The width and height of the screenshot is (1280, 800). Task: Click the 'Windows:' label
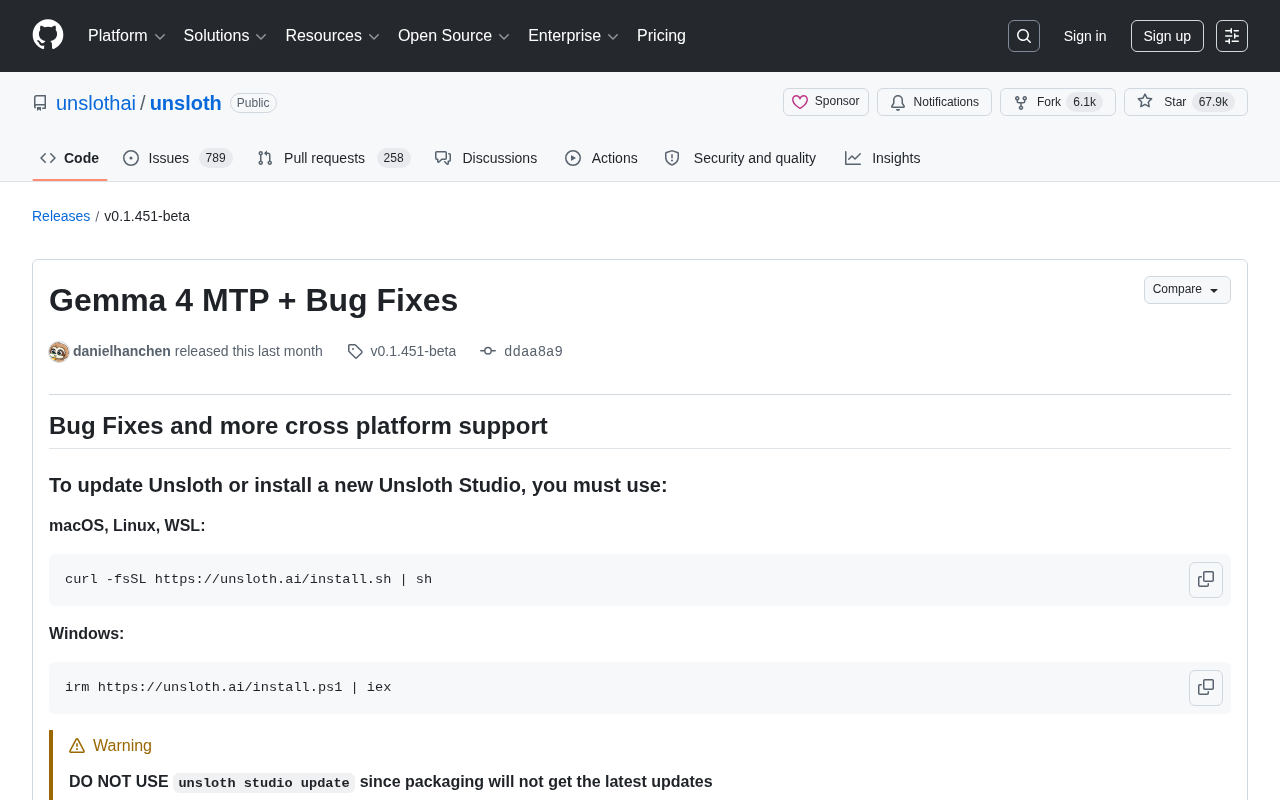87,634
